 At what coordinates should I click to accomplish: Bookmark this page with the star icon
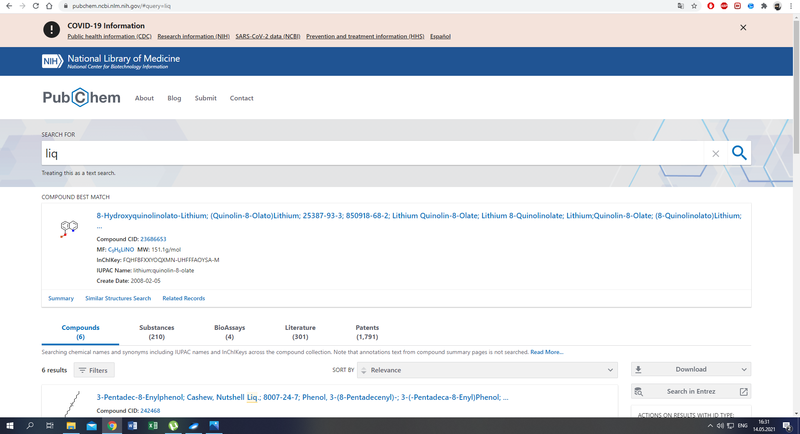coord(694,6)
